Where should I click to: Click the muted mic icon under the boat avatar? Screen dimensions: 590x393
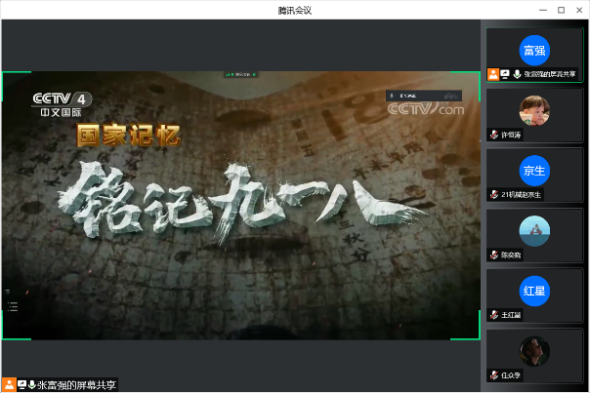[x=494, y=255]
